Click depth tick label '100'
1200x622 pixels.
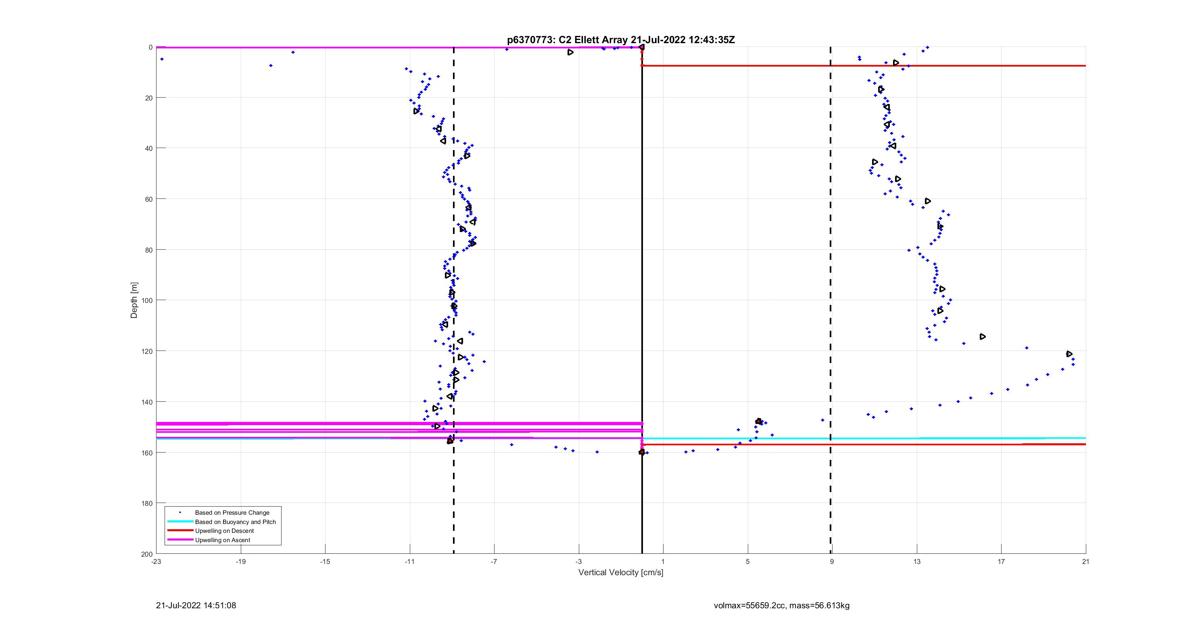[x=146, y=300]
